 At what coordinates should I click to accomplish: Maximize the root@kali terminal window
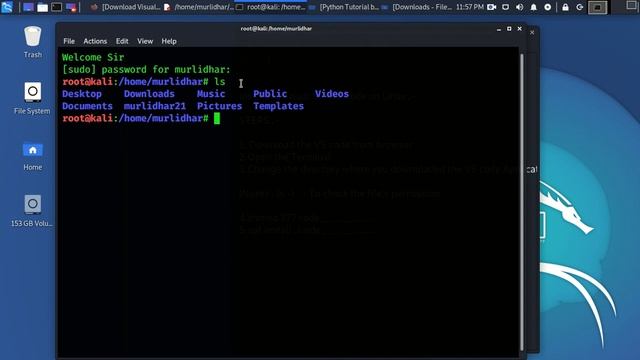coord(509,29)
